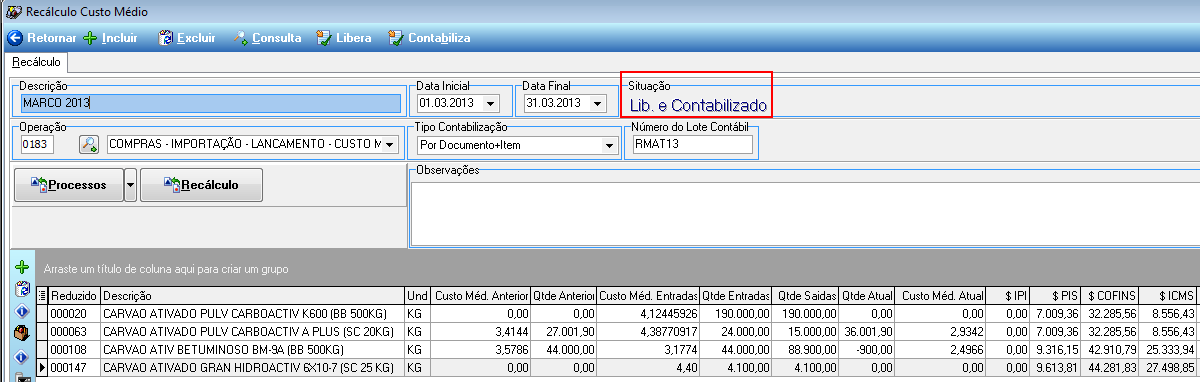This screenshot has height=382, width=1200.
Task: Click the Recálculo Custo Médio window icon
Action: 13,11
